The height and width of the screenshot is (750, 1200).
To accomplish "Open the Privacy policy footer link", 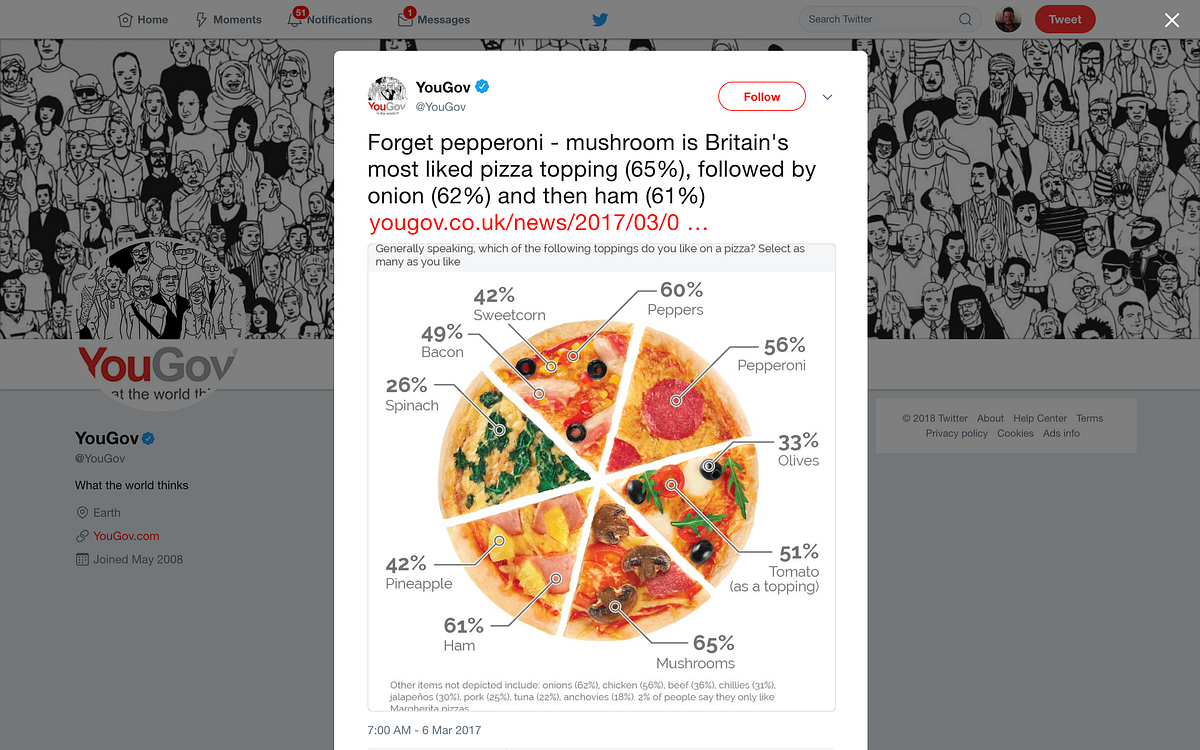I will 956,433.
